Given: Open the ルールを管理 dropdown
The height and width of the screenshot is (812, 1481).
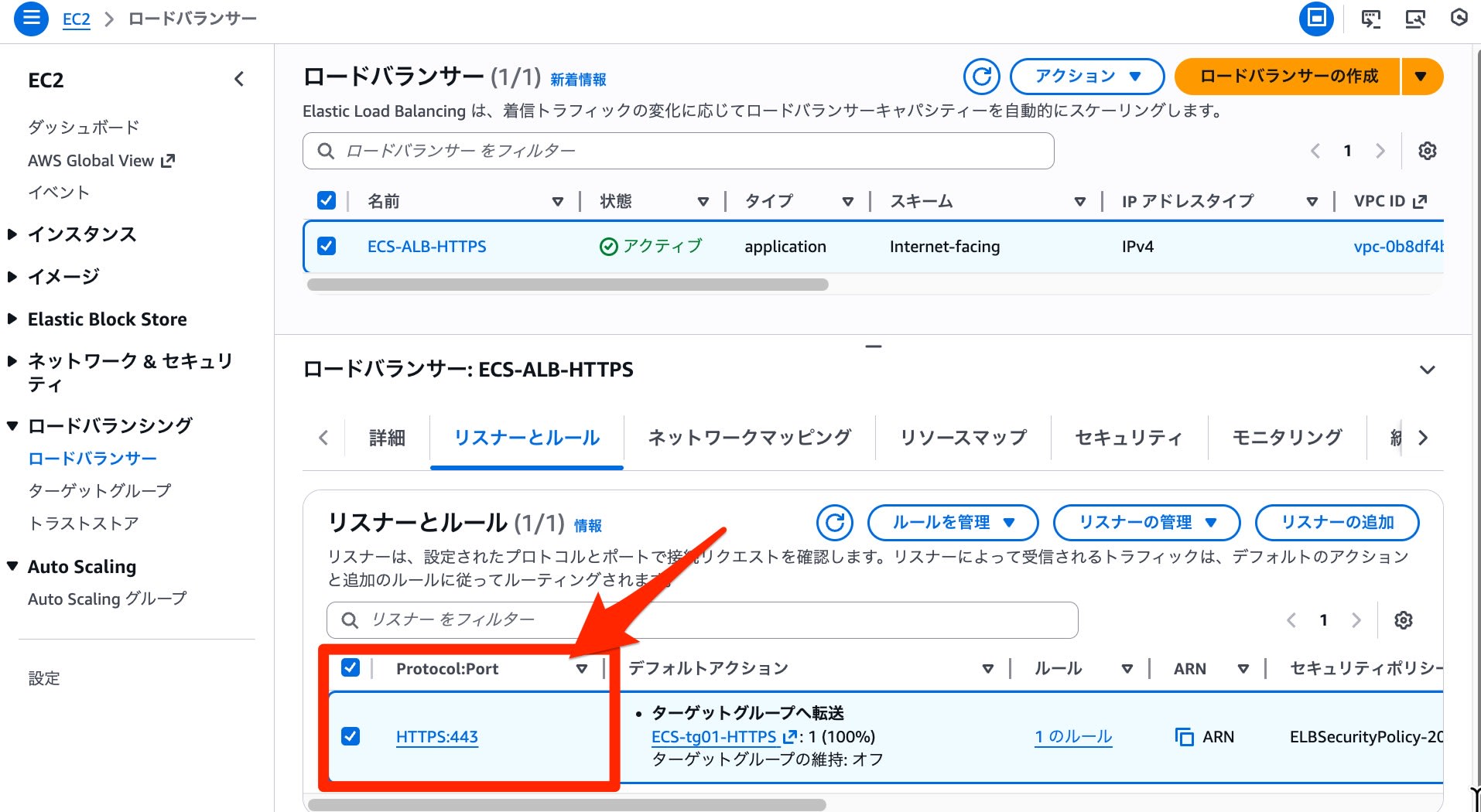Looking at the screenshot, I should pyautogui.click(x=953, y=523).
